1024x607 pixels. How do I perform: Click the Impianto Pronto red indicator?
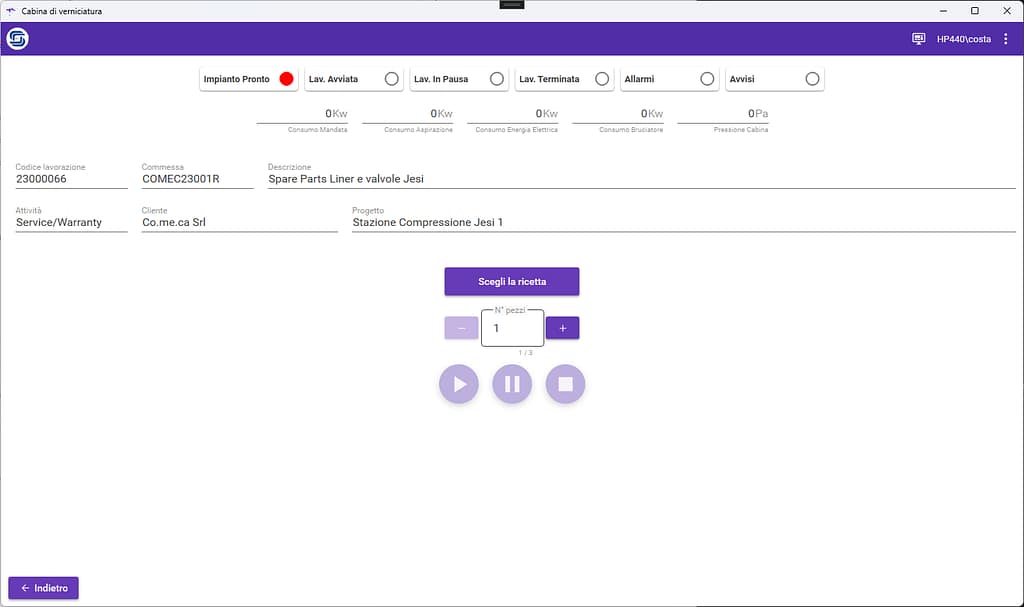pos(287,79)
